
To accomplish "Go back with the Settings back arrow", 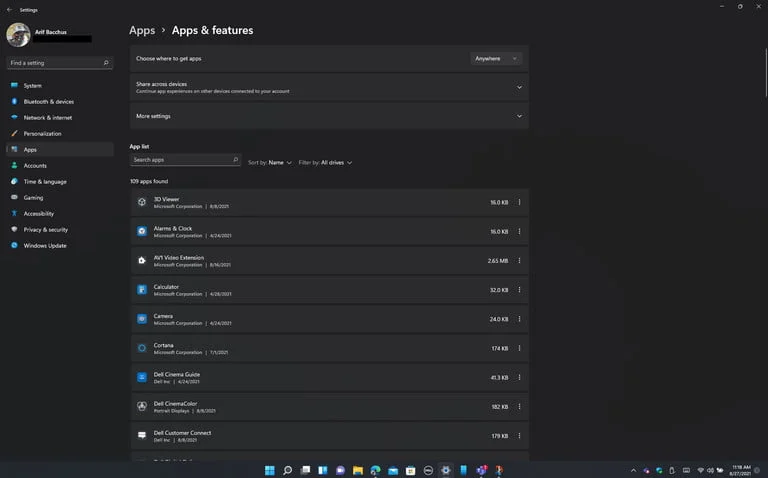I will click(9, 9).
